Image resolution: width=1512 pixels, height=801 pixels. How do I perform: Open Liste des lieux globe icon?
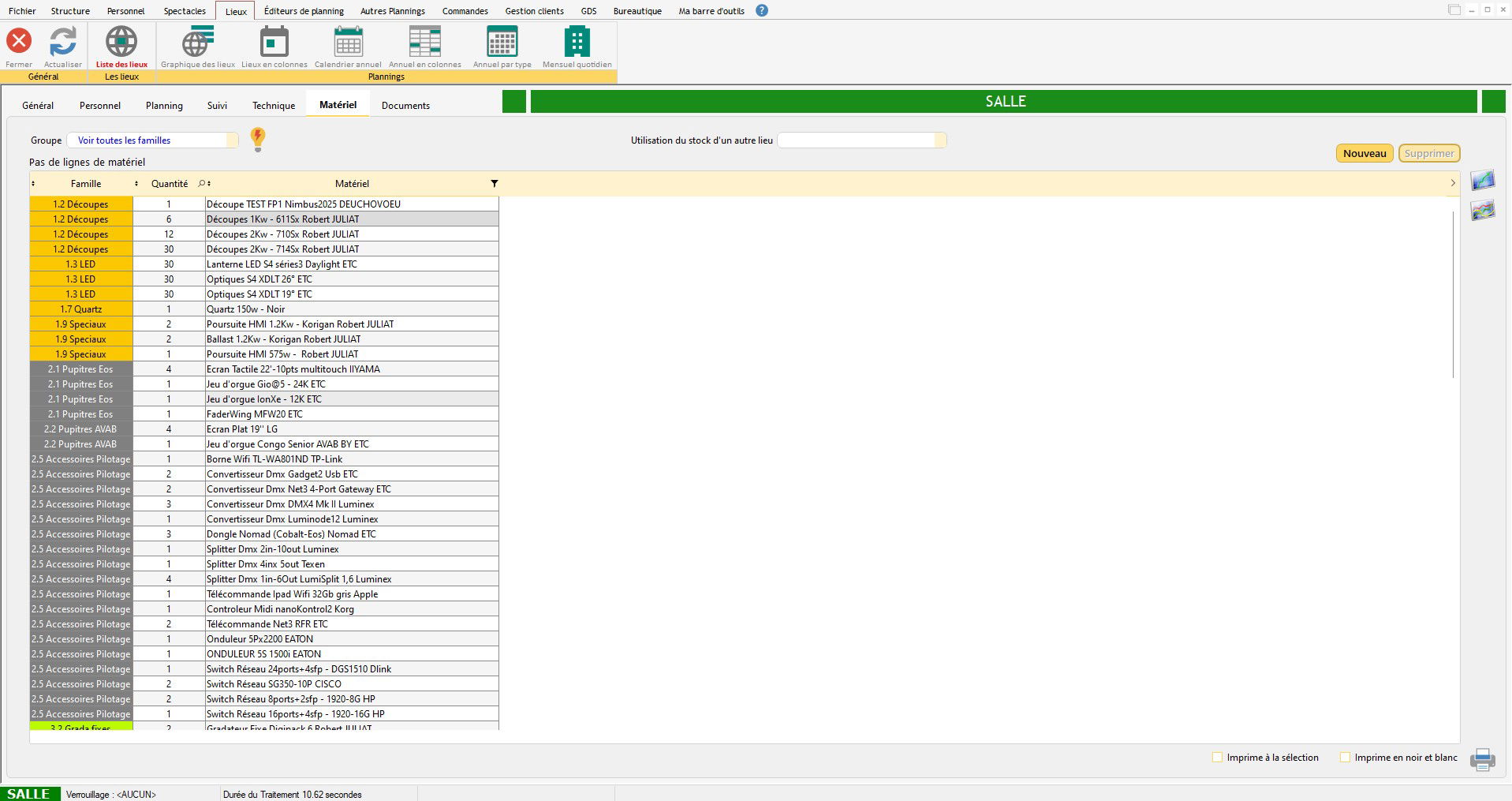point(121,42)
